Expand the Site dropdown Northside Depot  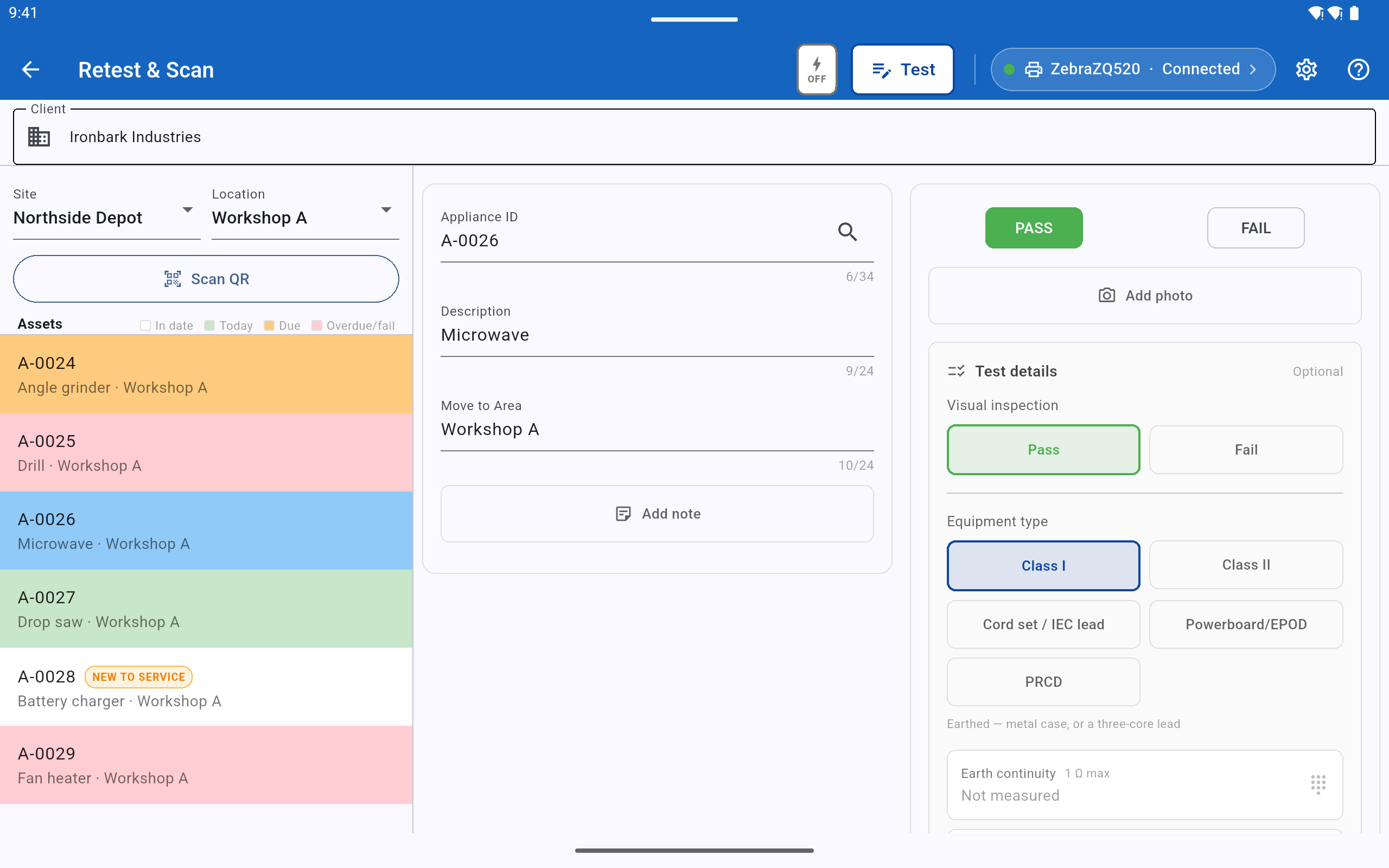tap(106, 213)
